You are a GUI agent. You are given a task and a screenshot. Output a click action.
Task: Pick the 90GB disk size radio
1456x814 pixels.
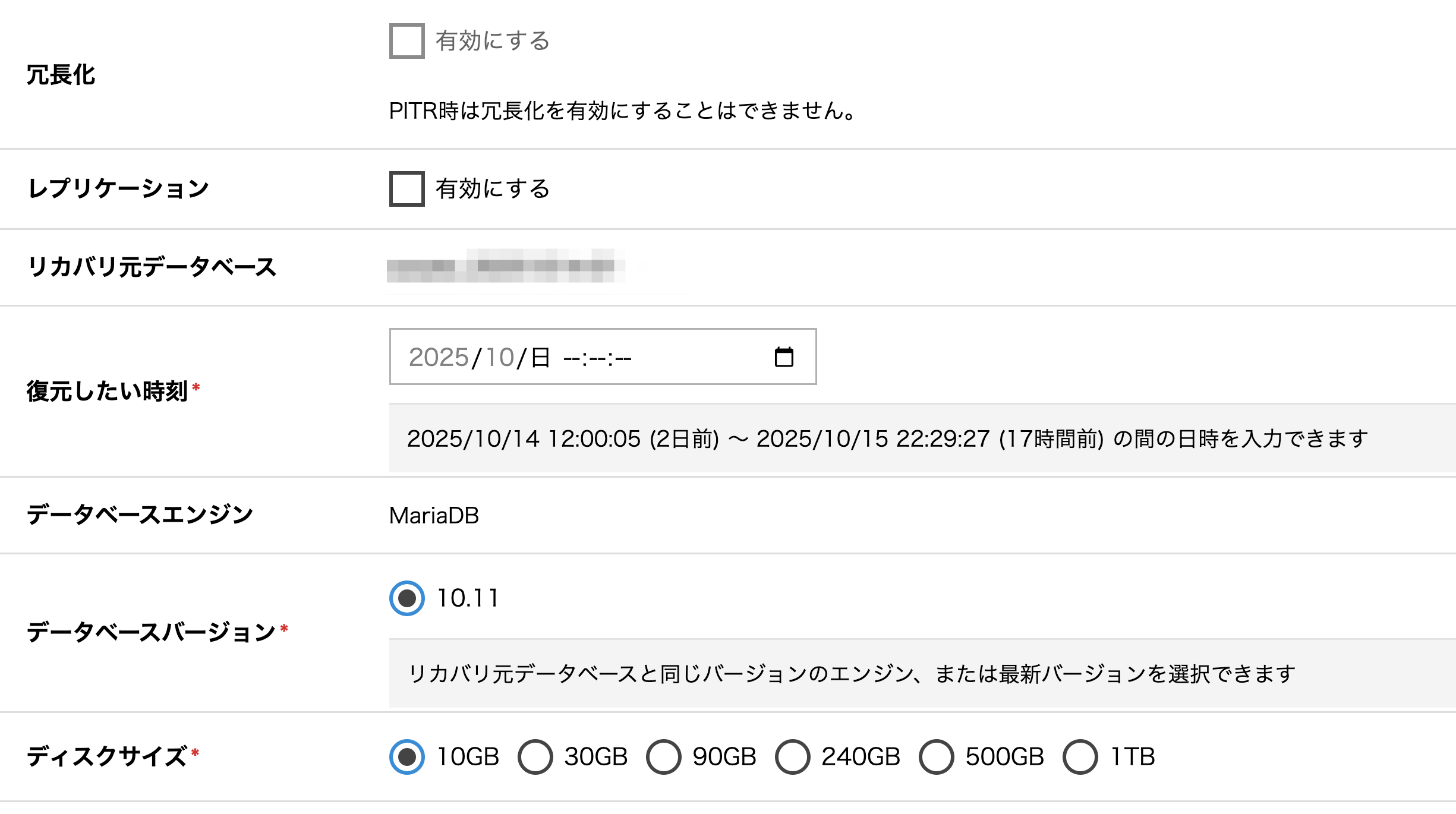[664, 756]
